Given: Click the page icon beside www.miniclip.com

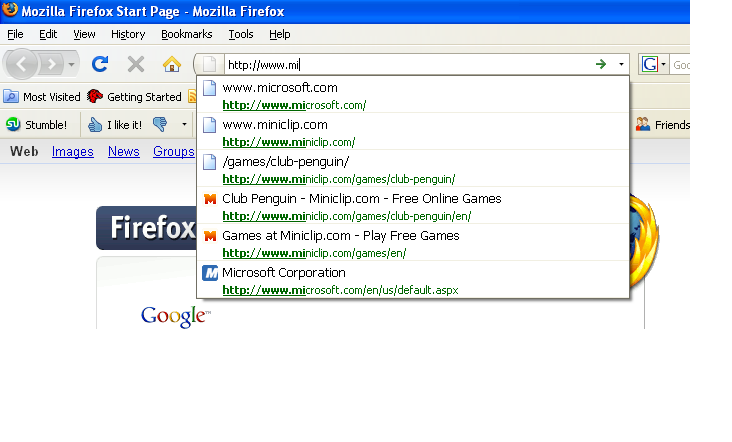Looking at the screenshot, I should (210, 125).
